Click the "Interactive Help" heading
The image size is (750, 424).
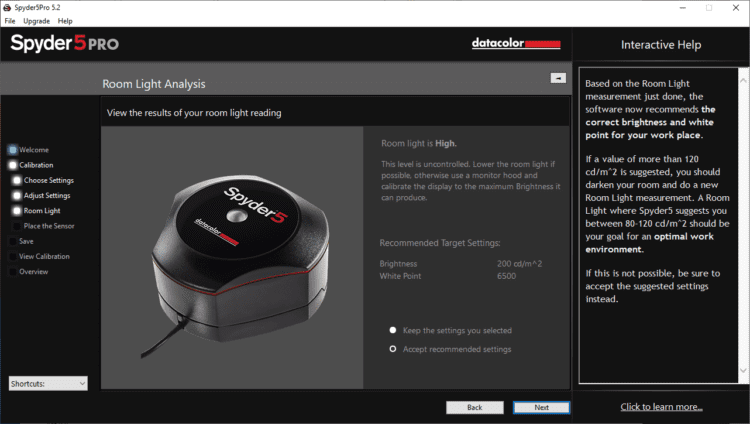pos(661,45)
